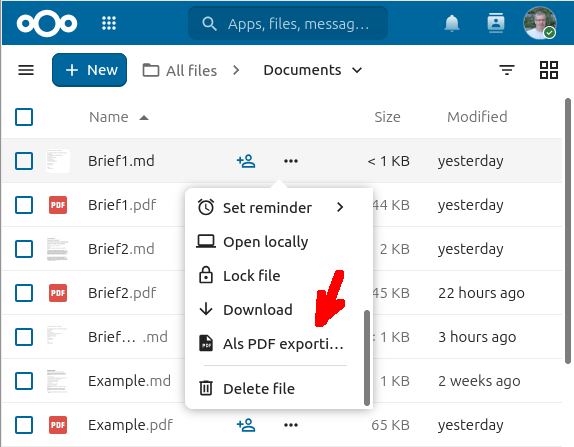Choose Als PDF exportieren menu entry

coord(271,343)
